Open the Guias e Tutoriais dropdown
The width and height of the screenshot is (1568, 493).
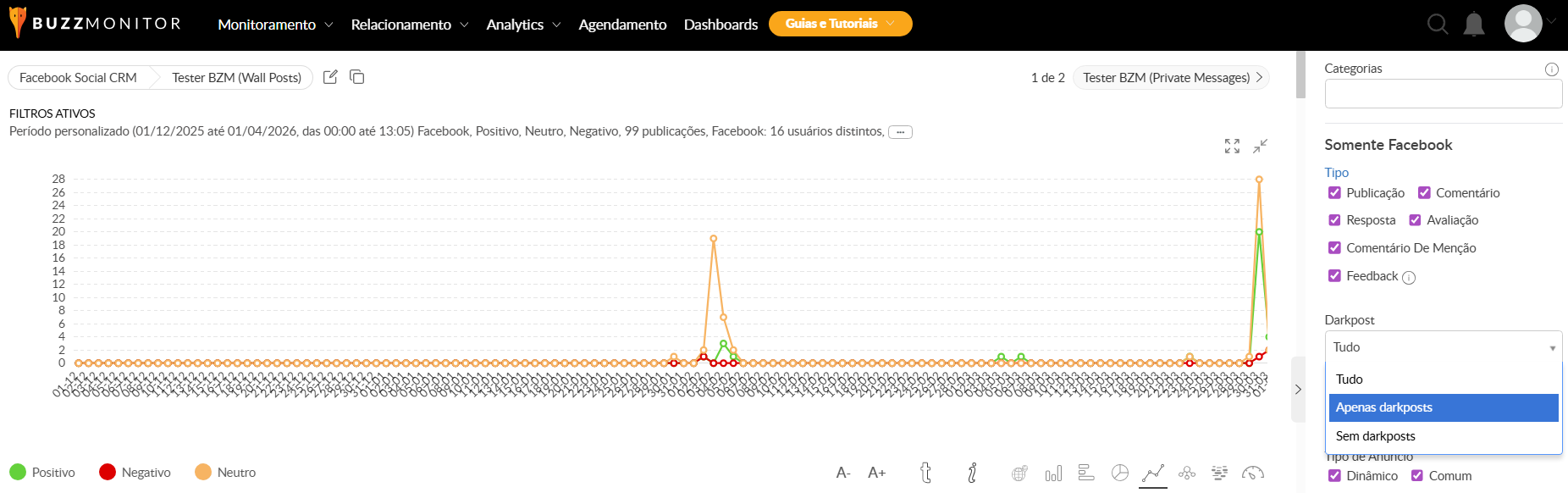coord(840,24)
